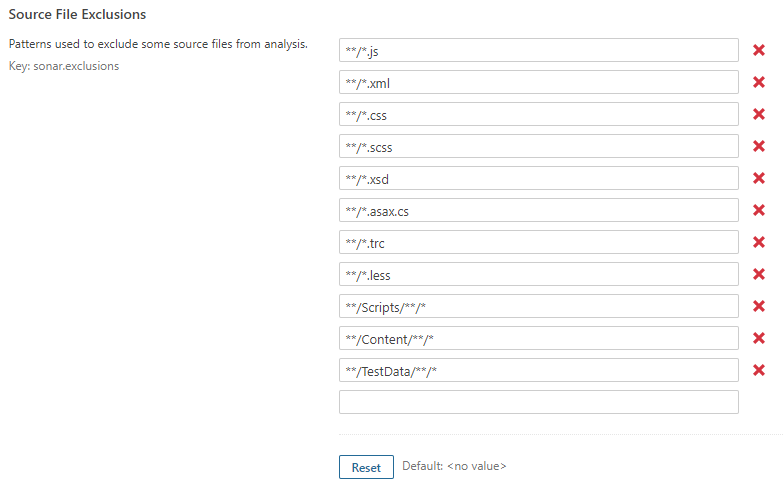Click the empty new pattern field

pyautogui.click(x=538, y=402)
